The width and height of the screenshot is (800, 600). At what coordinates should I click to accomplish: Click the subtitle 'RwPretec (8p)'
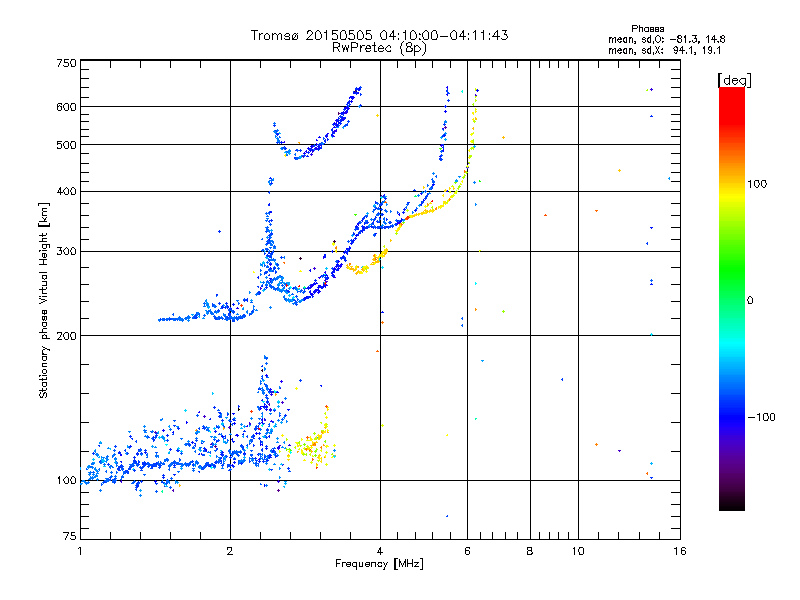click(x=379, y=48)
